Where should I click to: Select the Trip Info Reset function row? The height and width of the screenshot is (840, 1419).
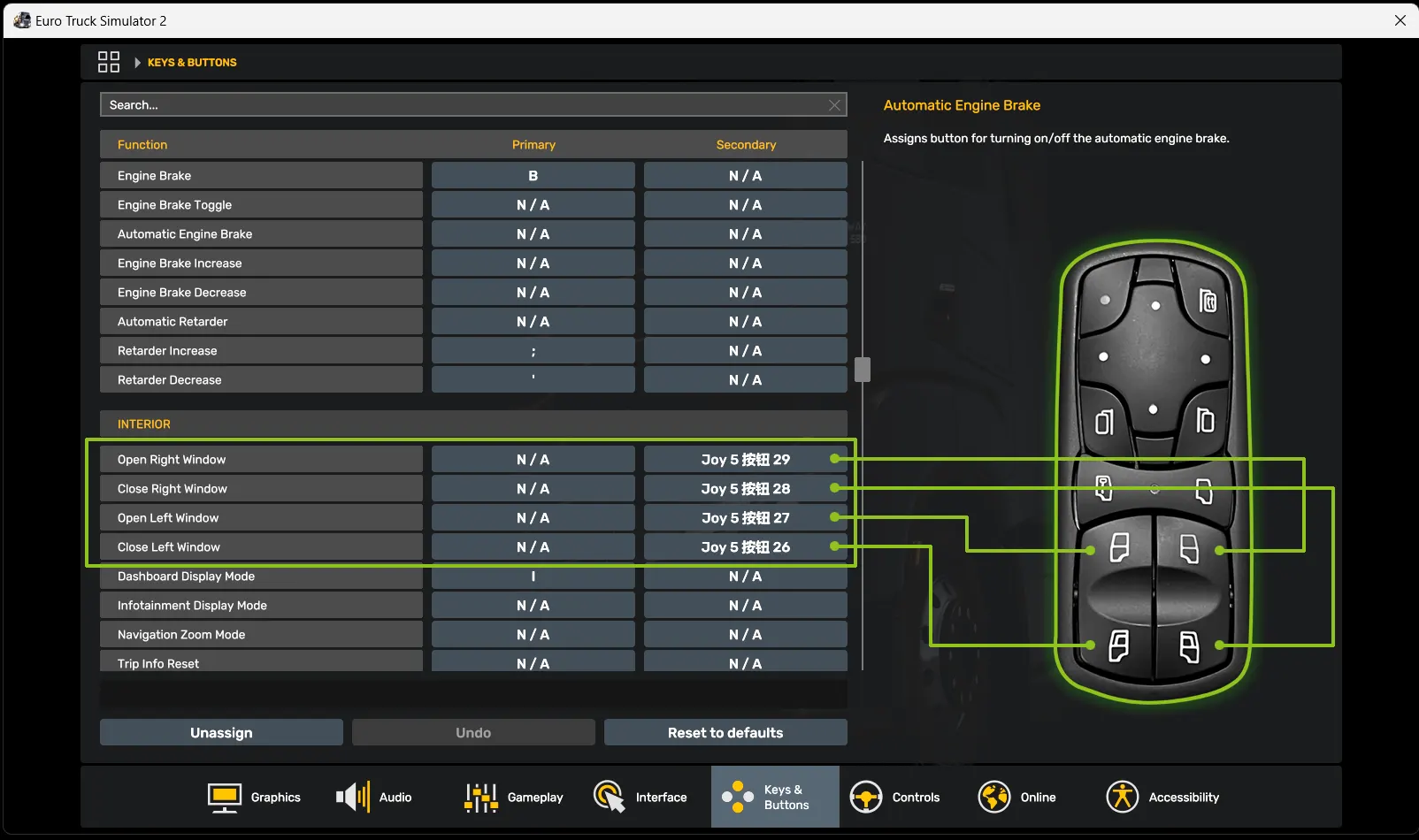click(261, 661)
